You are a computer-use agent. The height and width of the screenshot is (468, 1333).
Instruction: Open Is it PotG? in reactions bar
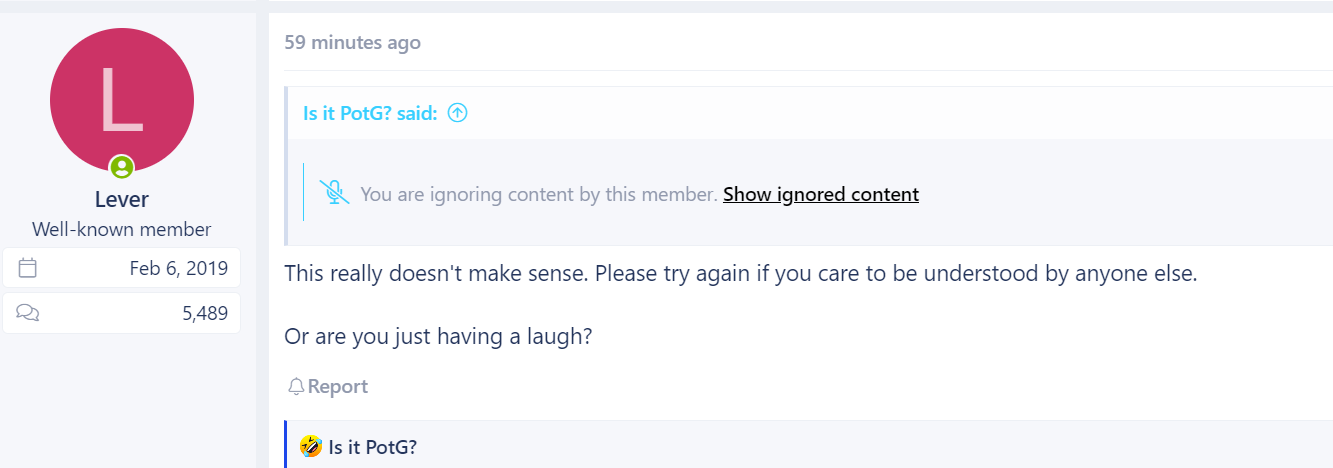click(x=372, y=447)
